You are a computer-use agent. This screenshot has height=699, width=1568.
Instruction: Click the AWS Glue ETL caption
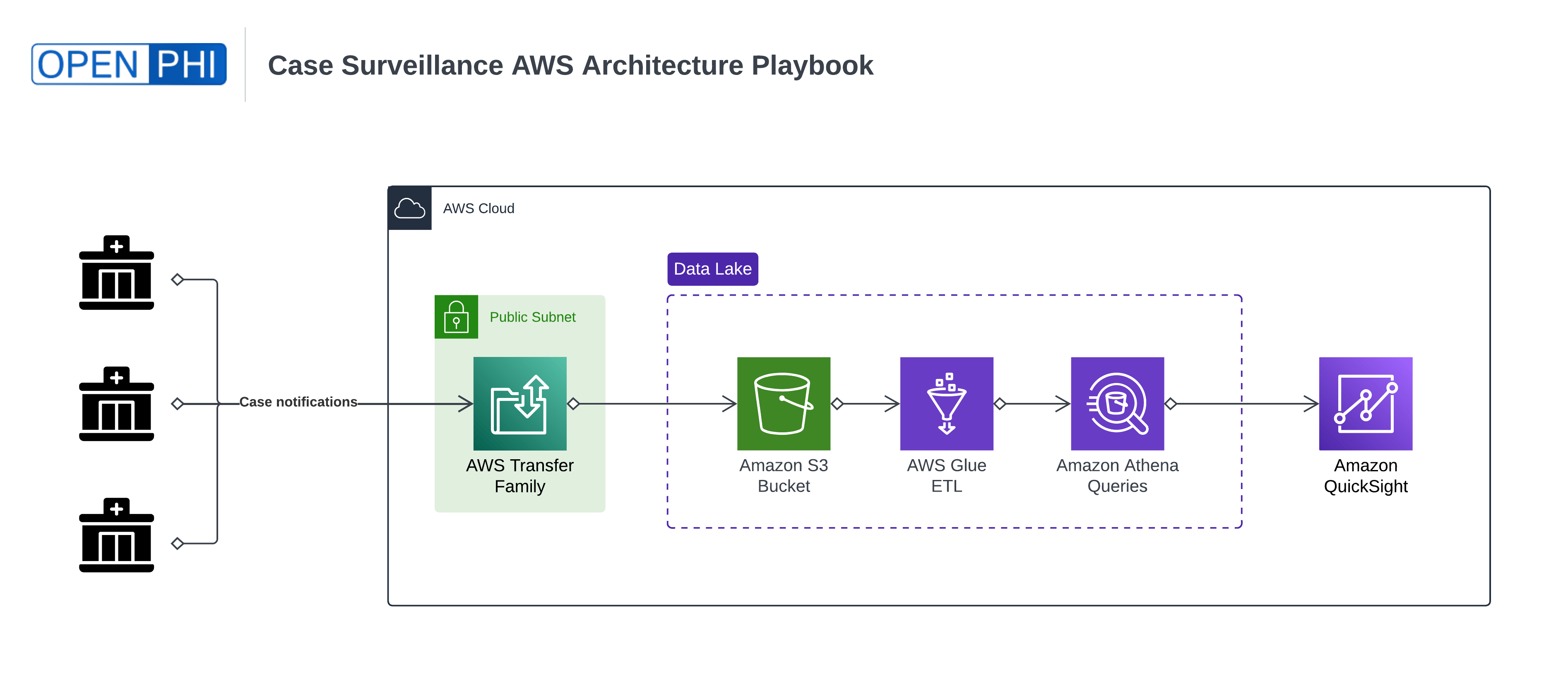tap(947, 475)
